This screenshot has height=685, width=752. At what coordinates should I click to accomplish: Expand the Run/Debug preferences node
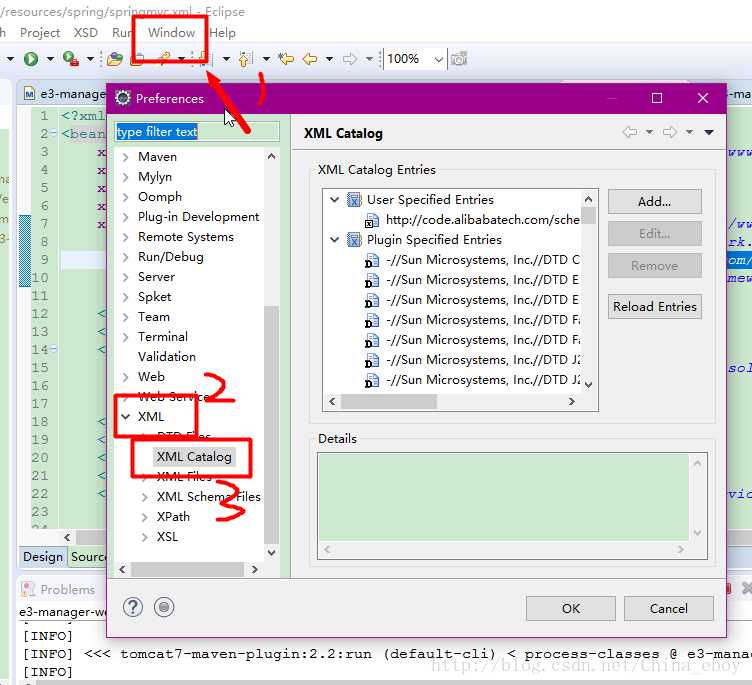[126, 257]
